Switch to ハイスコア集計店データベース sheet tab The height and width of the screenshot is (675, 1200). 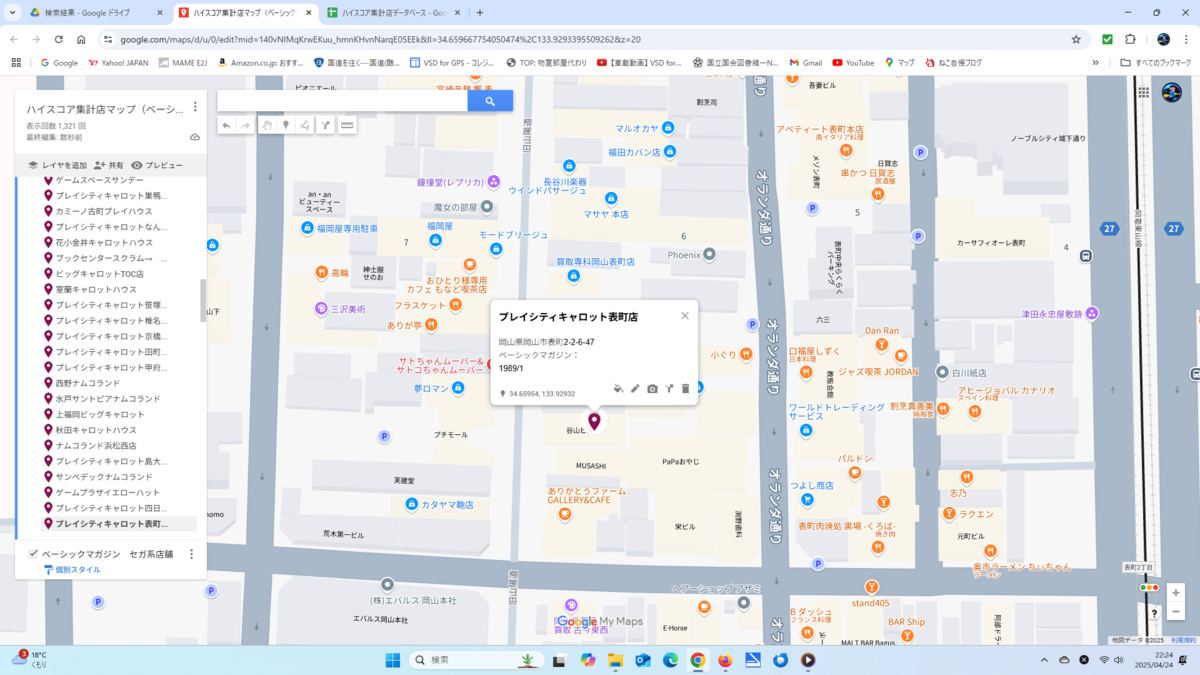point(393,13)
